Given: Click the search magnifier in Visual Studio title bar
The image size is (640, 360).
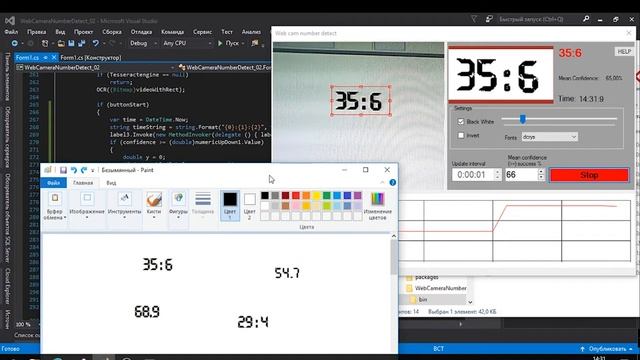Looking at the screenshot, I should pos(586,19).
